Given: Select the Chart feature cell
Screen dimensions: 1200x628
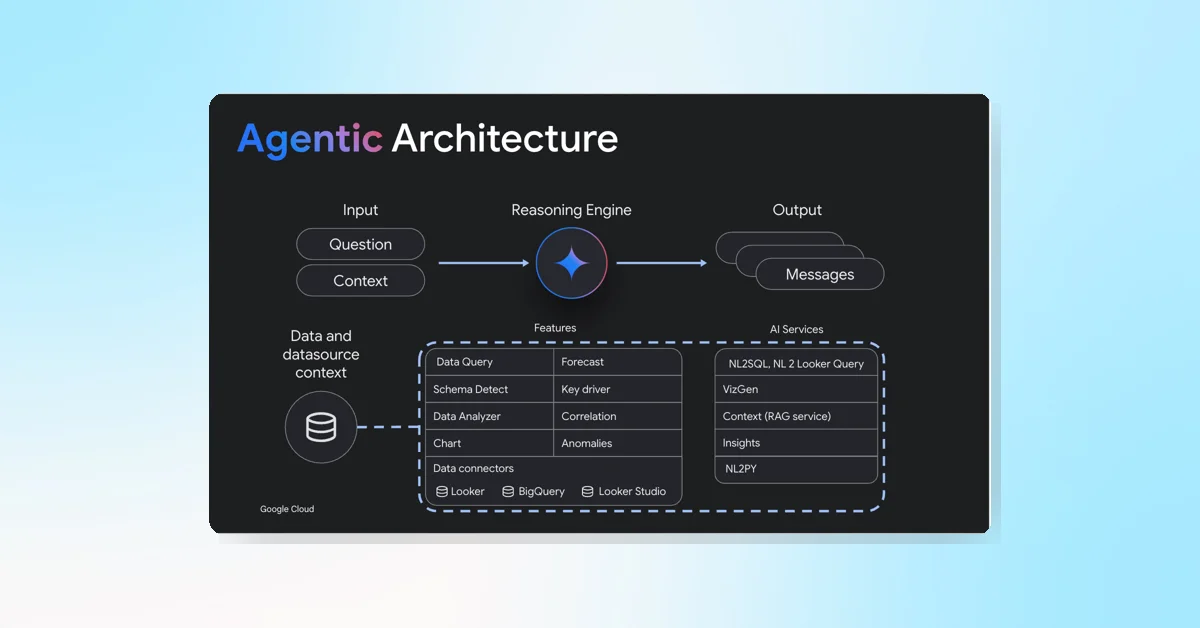Looking at the screenshot, I should pyautogui.click(x=490, y=443).
